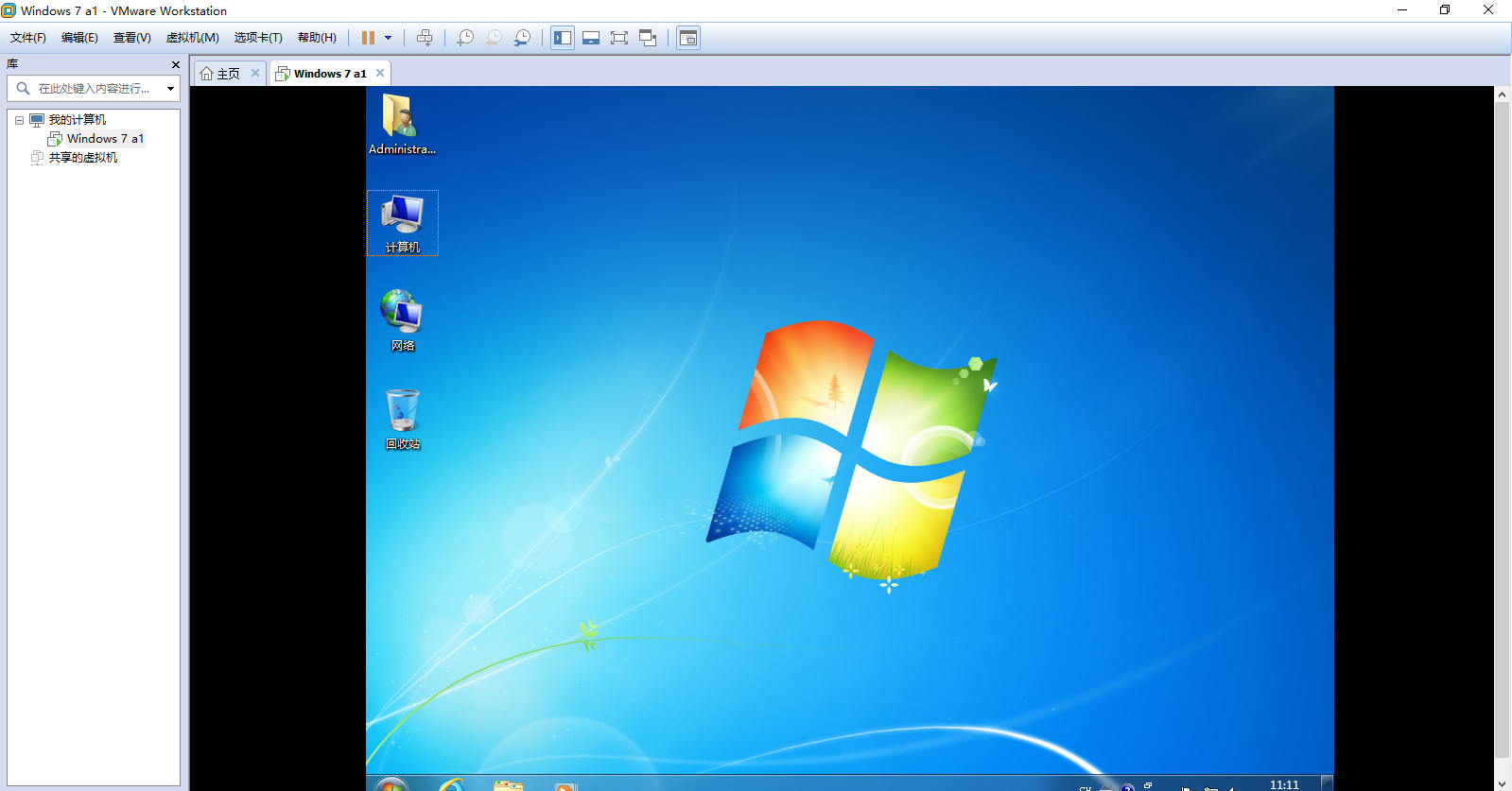Click the magnifier icon in library search
The width and height of the screenshot is (1512, 791).
23,89
